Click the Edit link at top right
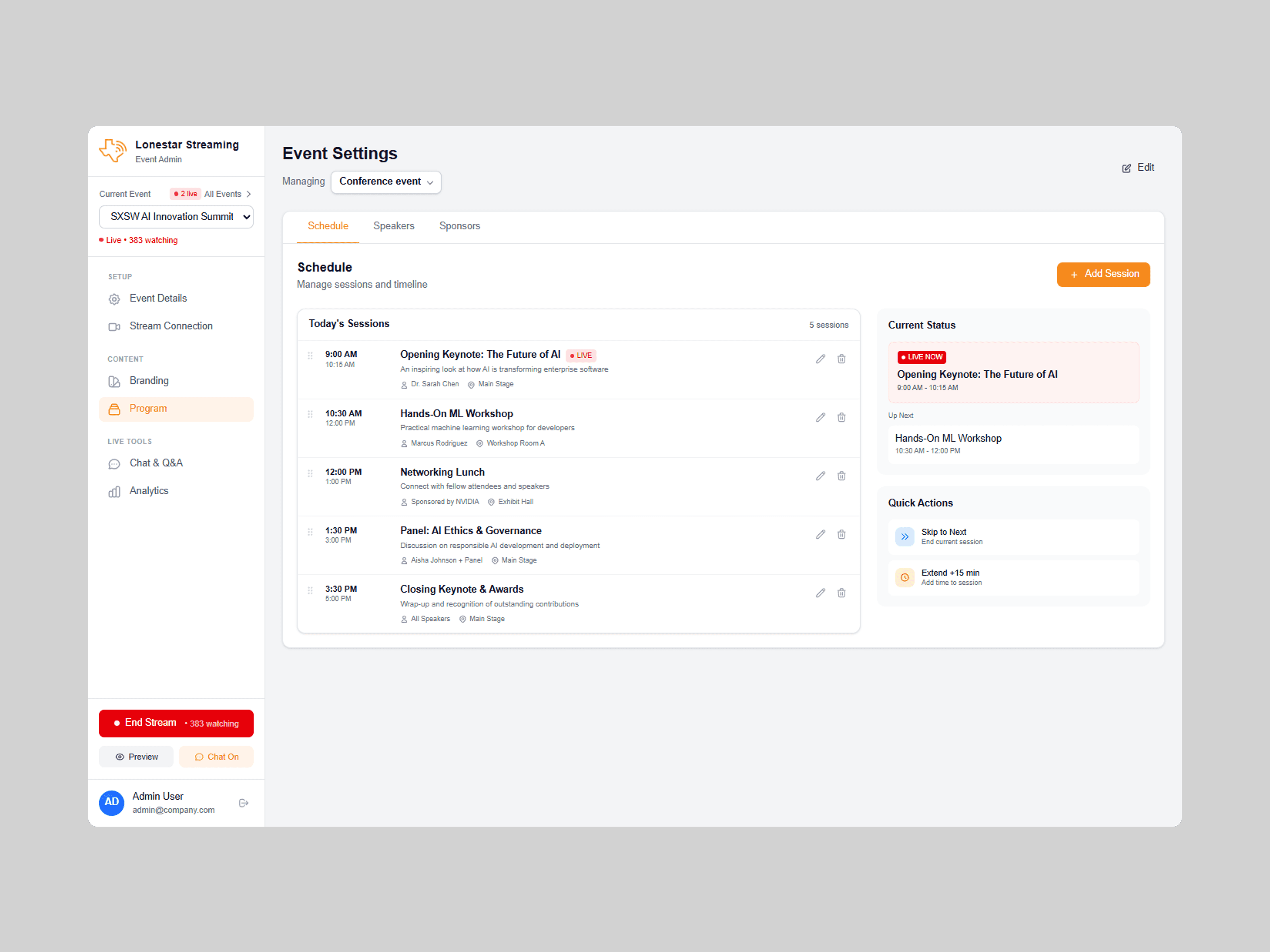Viewport: 1270px width, 952px height. (1138, 167)
